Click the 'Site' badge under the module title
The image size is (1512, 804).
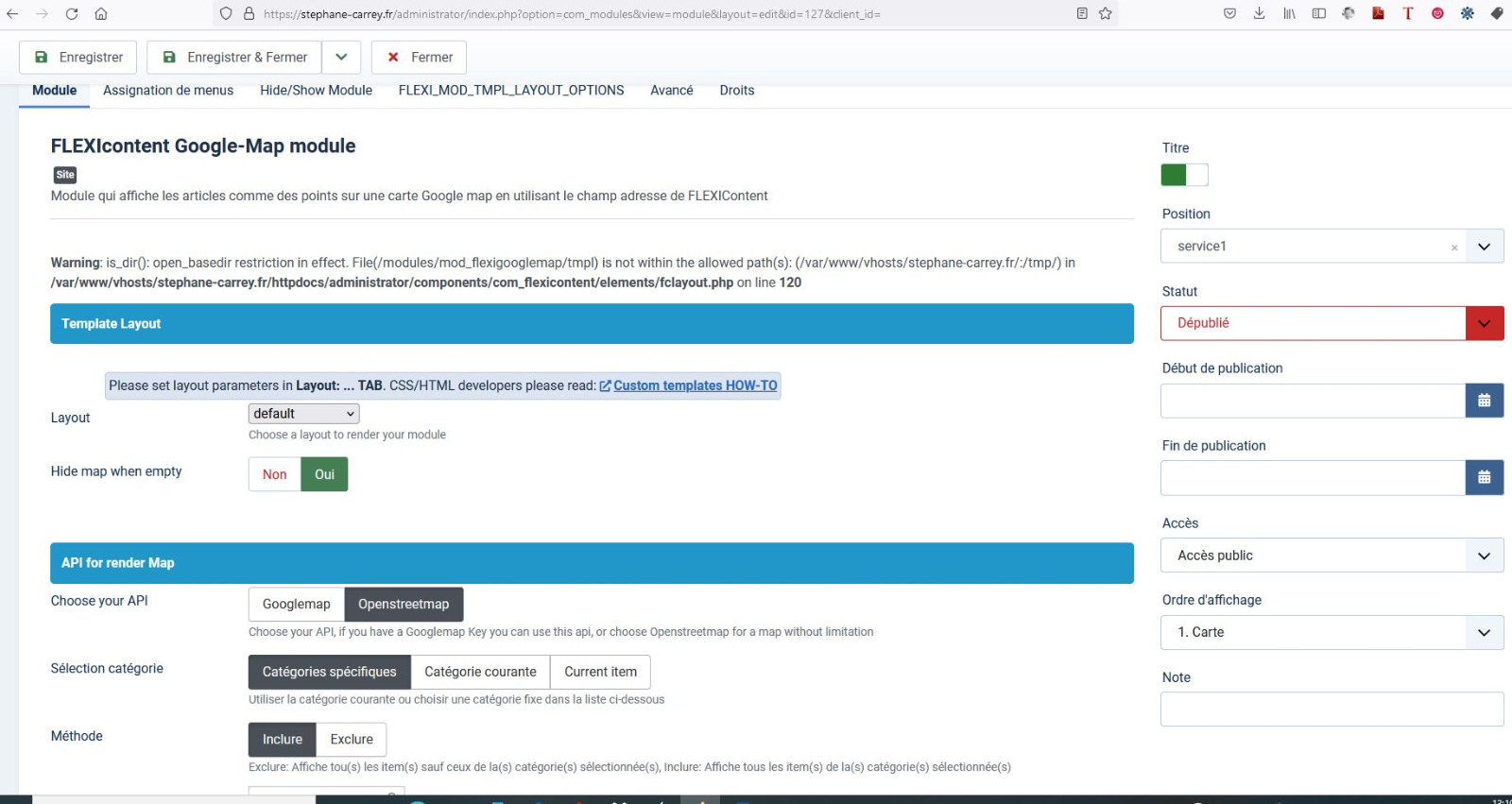pyautogui.click(x=65, y=175)
